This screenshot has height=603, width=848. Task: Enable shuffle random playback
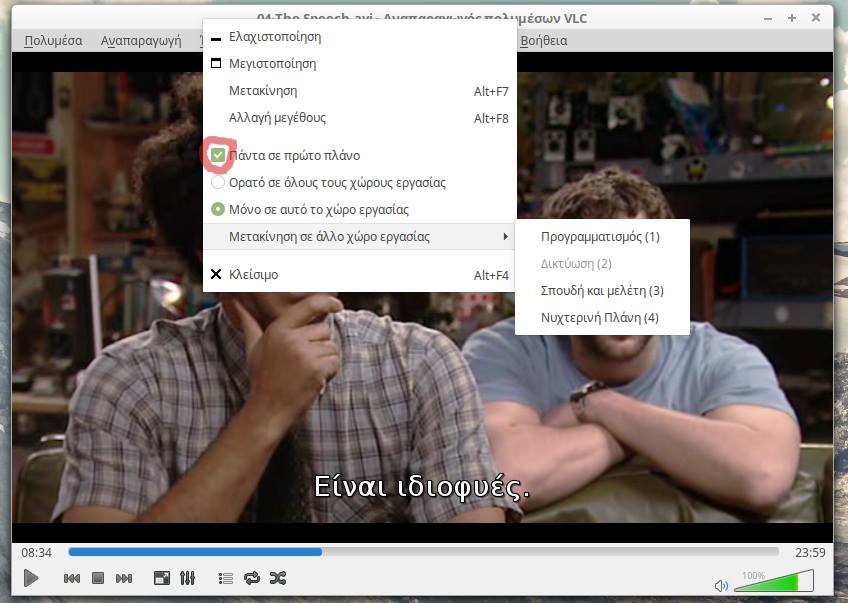[277, 578]
